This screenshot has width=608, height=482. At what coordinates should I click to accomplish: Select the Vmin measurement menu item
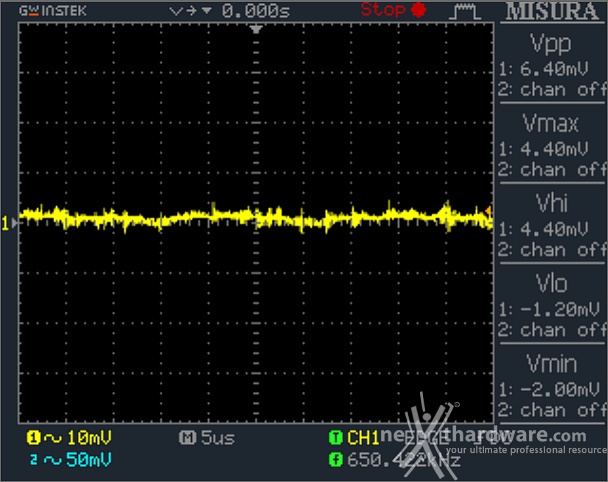pyautogui.click(x=552, y=384)
